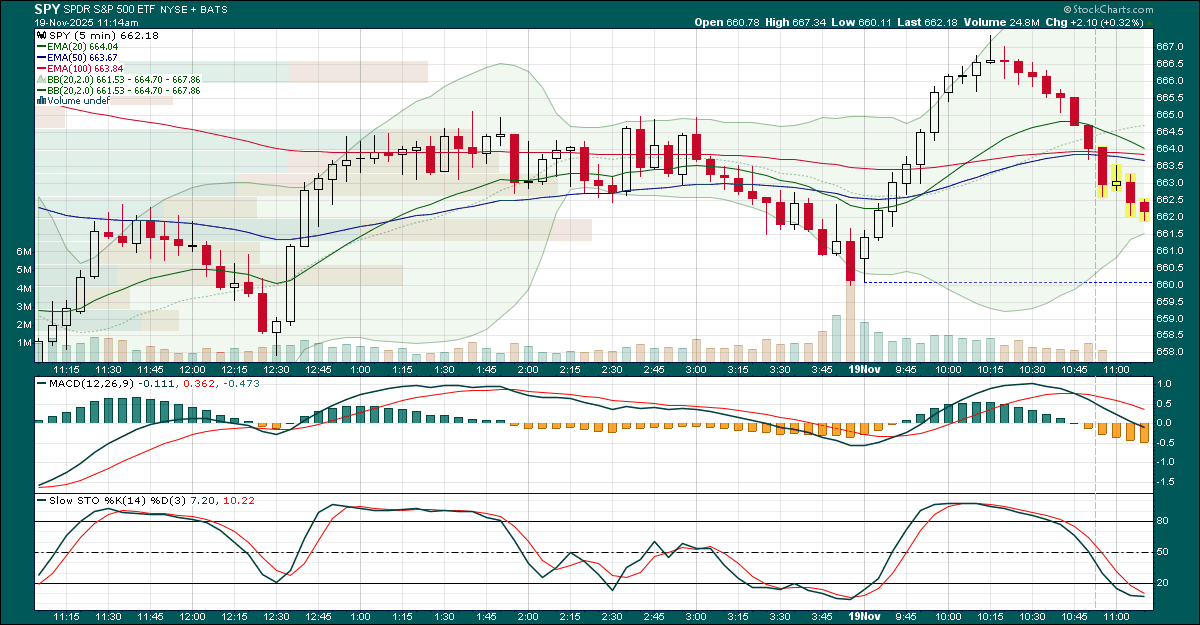Click the 665.5 price axis label

[x=1169, y=97]
